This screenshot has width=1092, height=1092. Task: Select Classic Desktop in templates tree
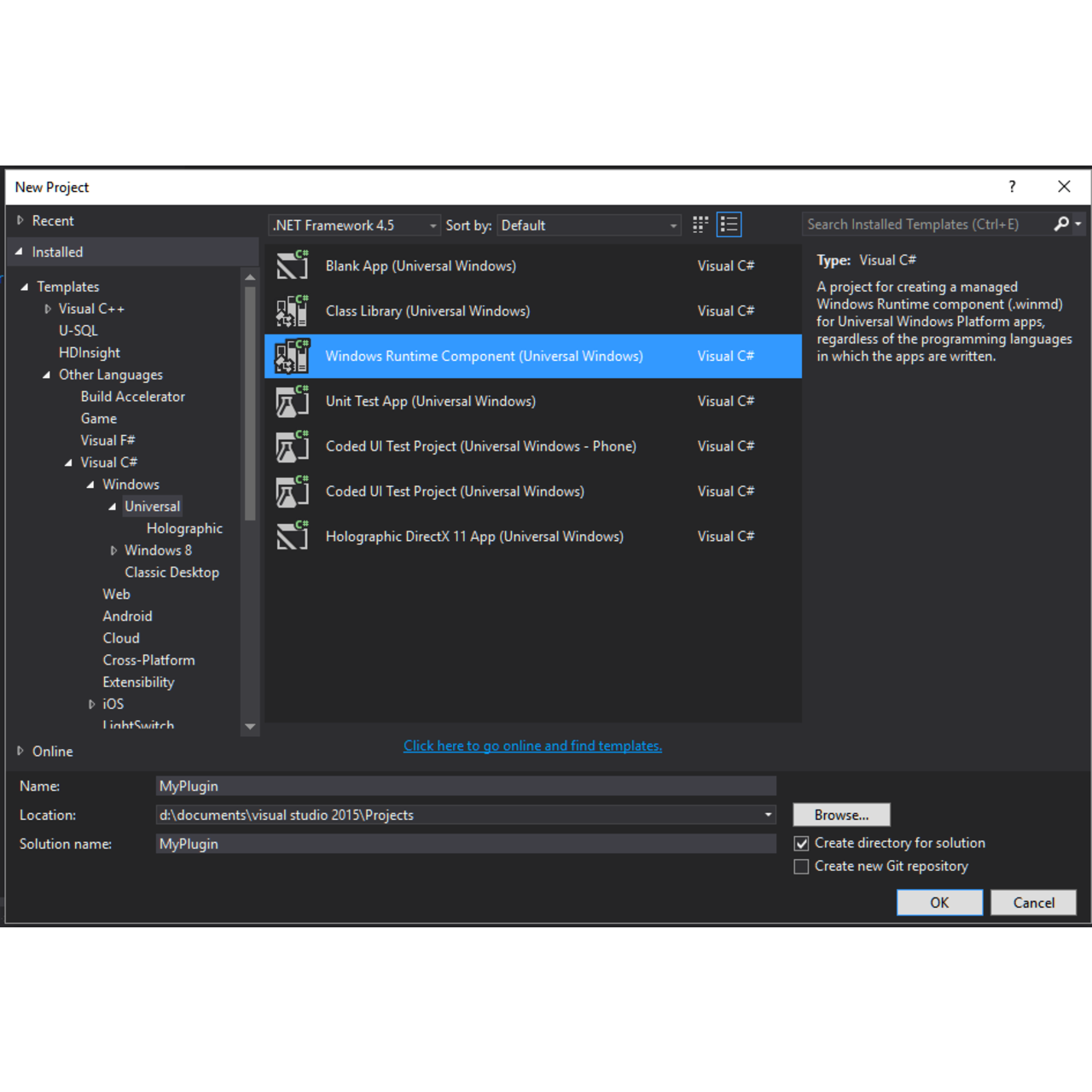point(171,572)
